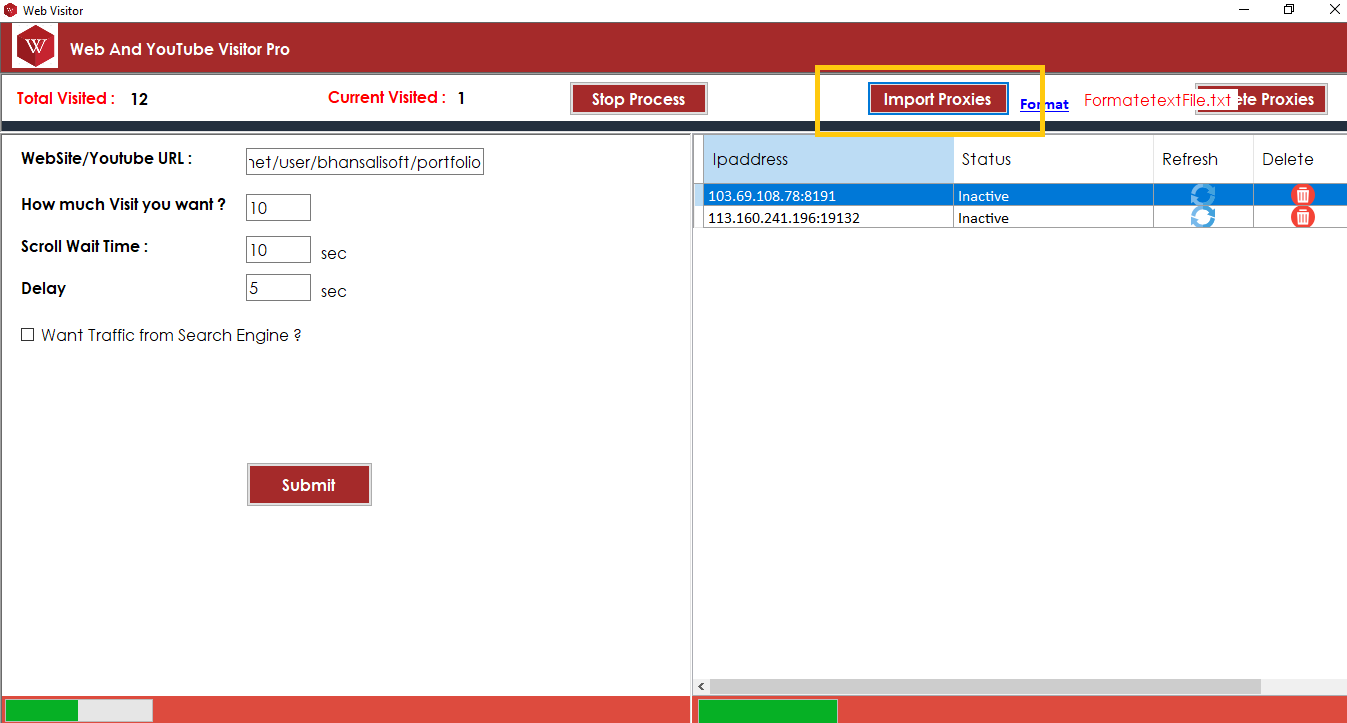Click the Status column header
1347x723 pixels.
coord(1052,160)
